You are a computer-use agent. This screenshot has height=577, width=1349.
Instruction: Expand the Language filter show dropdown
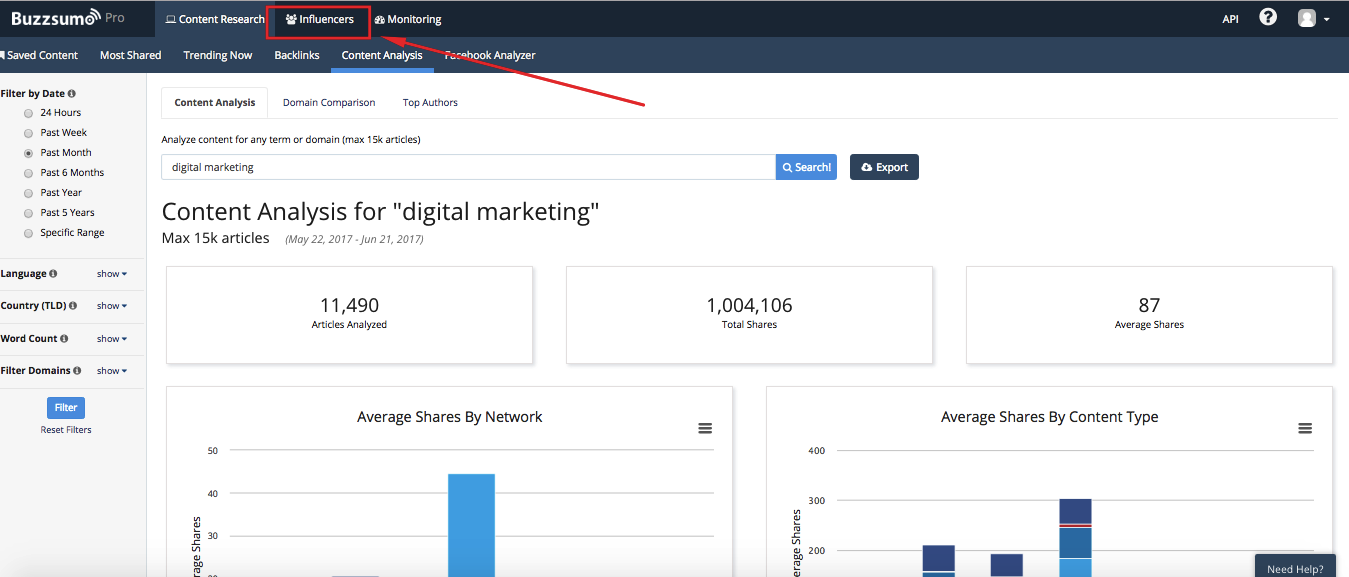tap(112, 274)
